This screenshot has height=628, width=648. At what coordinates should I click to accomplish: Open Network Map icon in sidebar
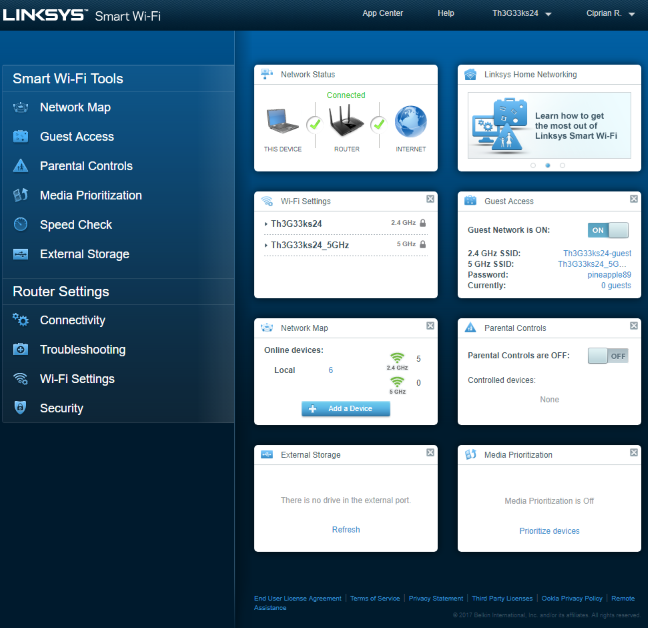coord(20,107)
